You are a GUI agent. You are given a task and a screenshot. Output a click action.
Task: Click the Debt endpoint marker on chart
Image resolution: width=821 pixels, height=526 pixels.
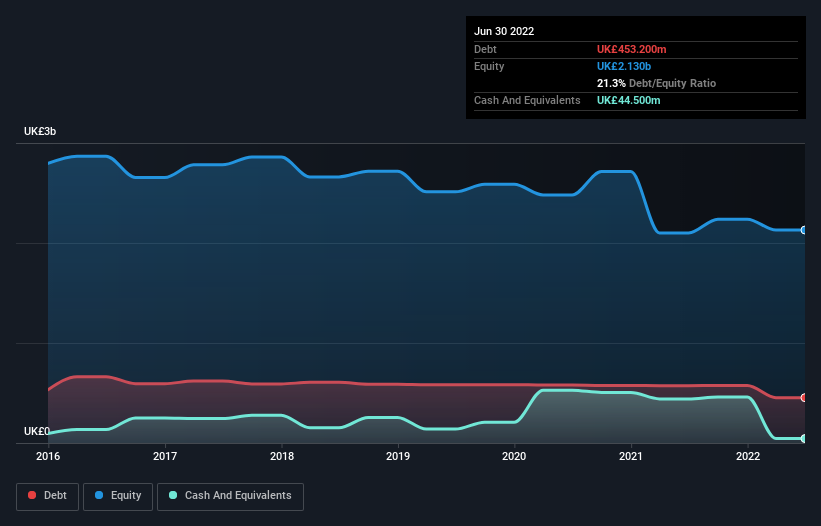[x=804, y=398]
